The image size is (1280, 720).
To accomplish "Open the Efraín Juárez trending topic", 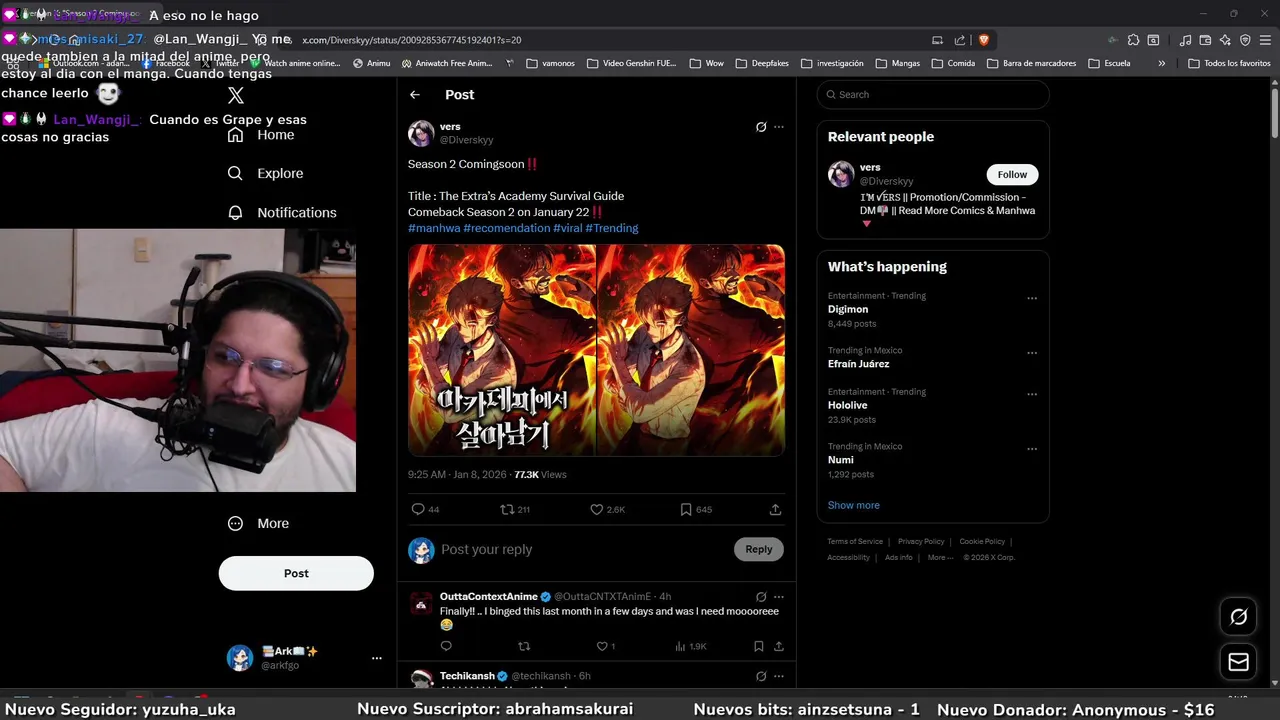I will pos(858,364).
